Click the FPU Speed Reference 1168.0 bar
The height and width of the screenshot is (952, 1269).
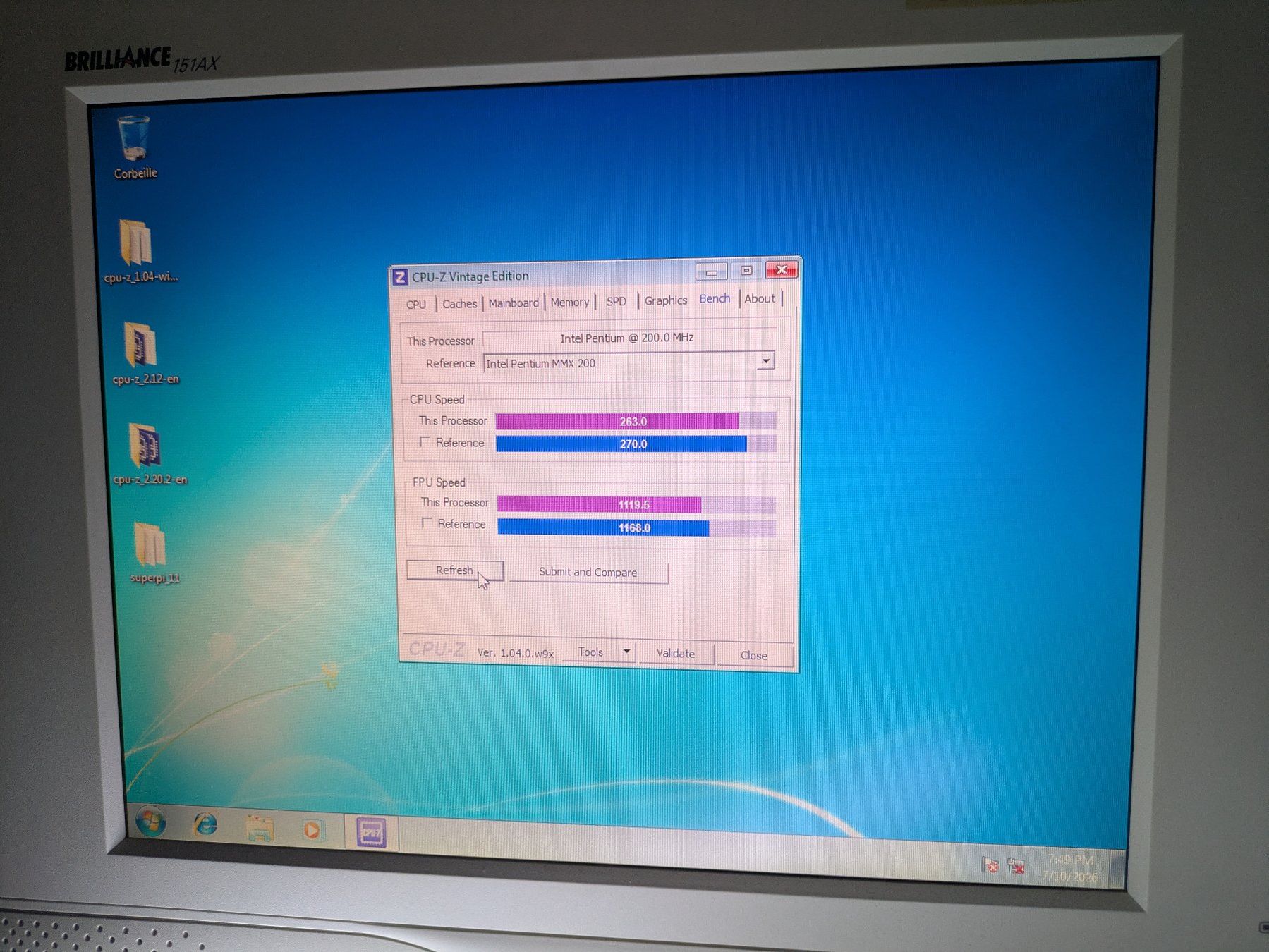(636, 527)
